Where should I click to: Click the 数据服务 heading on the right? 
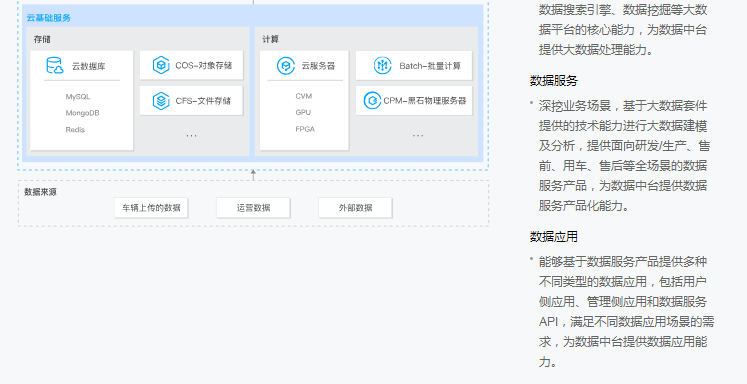pyautogui.click(x=554, y=81)
